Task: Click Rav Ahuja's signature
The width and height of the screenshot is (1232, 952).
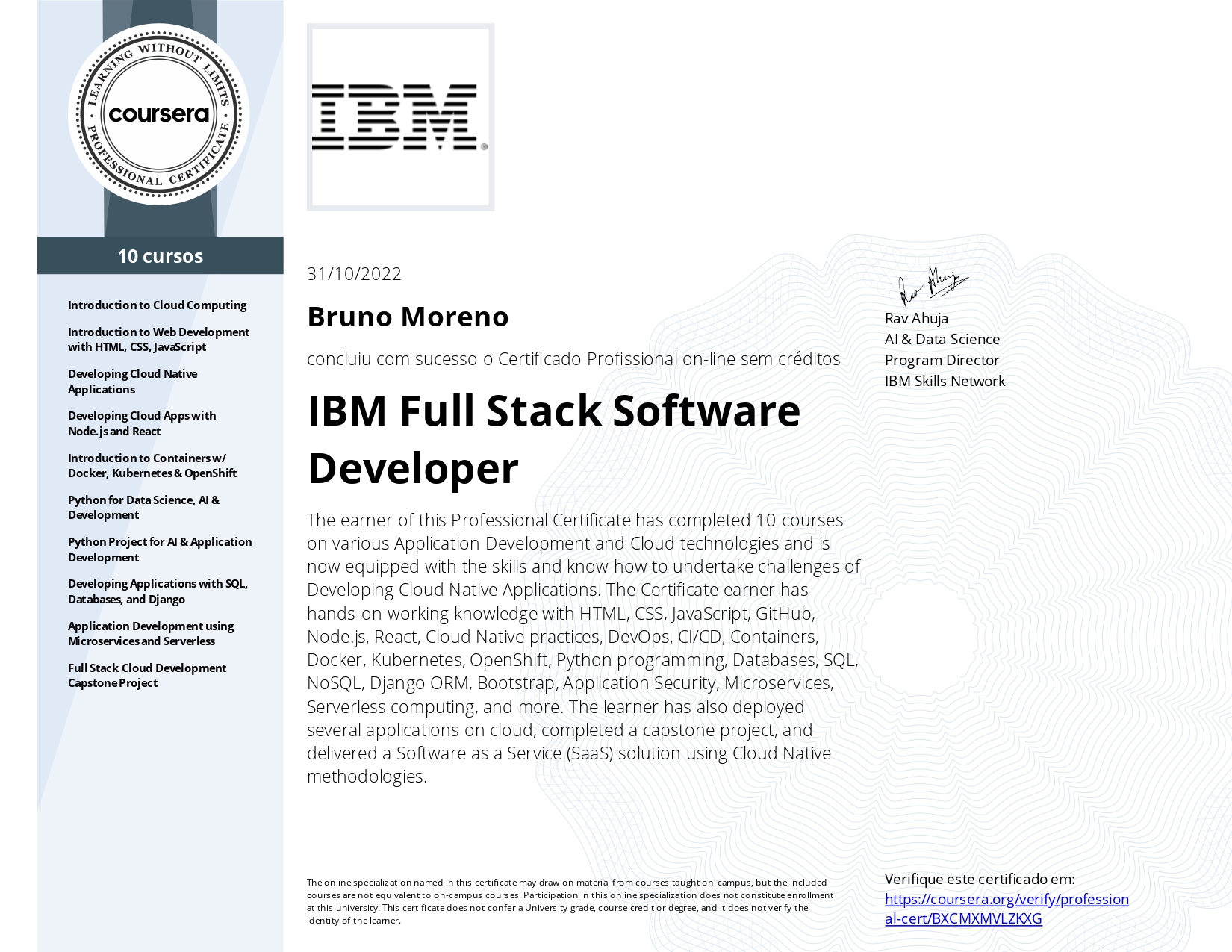Action: [933, 286]
